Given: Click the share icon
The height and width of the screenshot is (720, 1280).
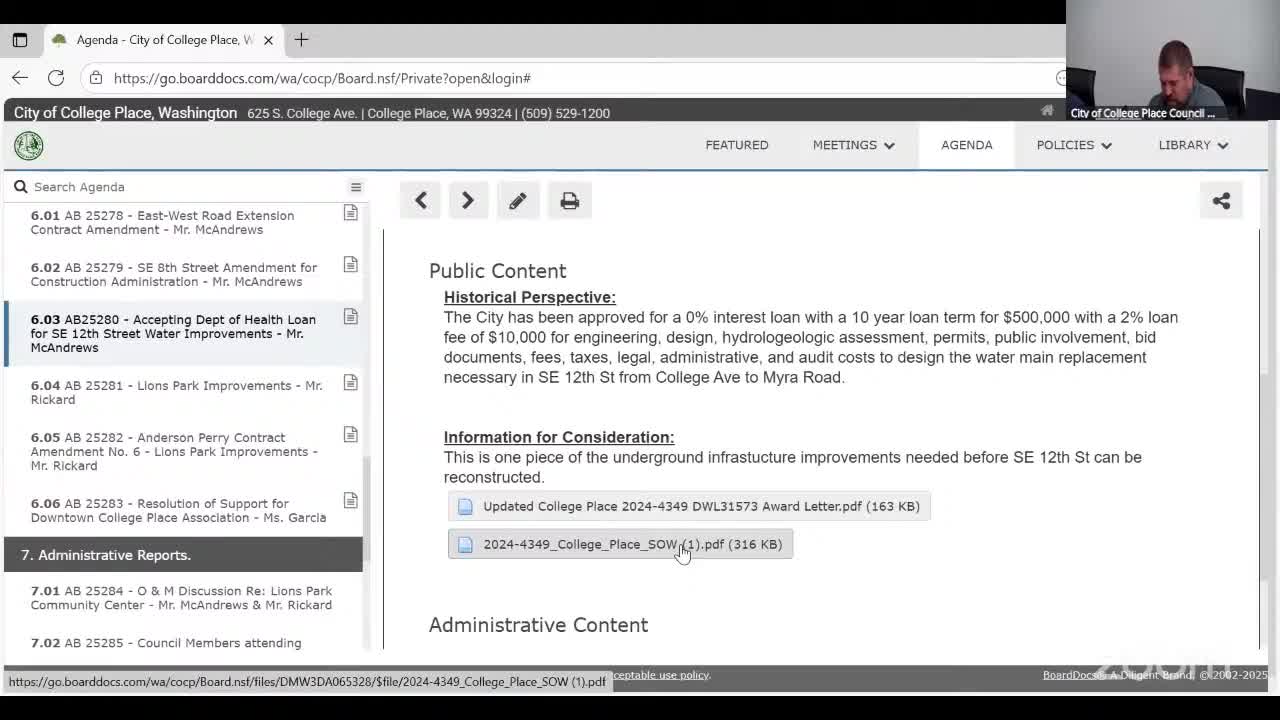Looking at the screenshot, I should 1221,201.
